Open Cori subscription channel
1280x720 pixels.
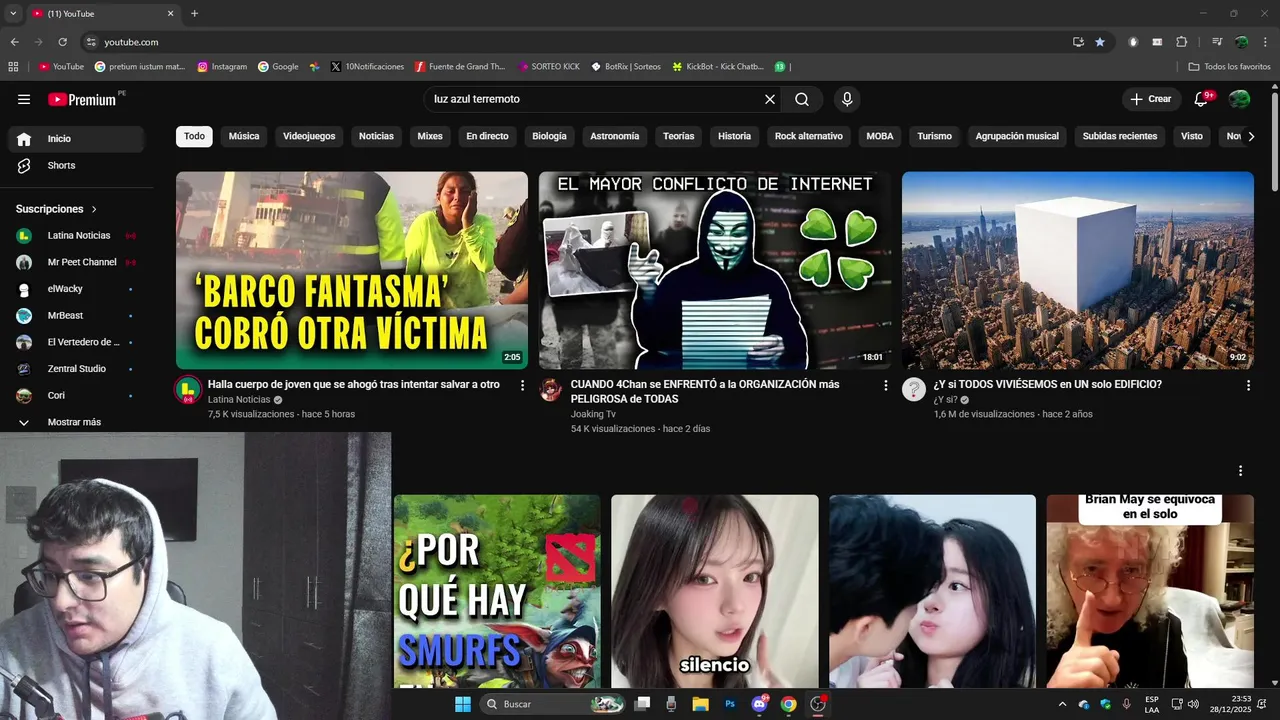pyautogui.click(x=76, y=395)
